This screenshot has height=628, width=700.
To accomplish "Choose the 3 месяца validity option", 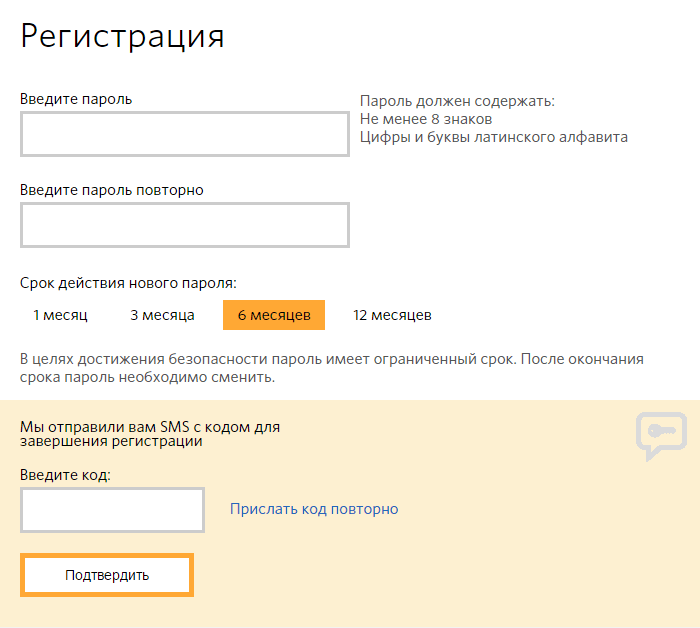I will [162, 315].
